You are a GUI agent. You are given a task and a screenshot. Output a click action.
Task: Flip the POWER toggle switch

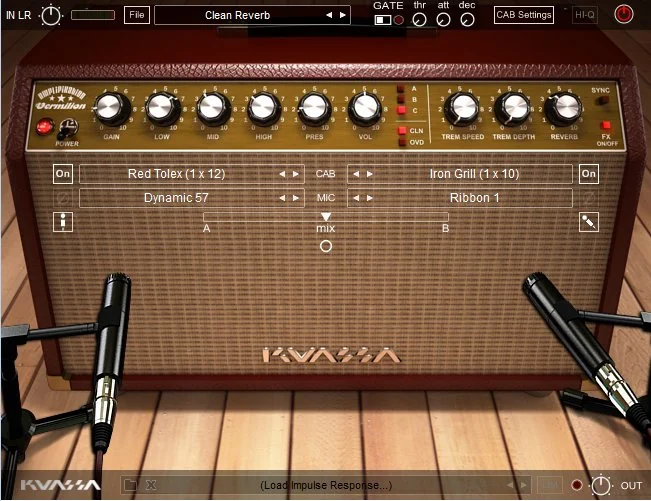(x=68, y=128)
